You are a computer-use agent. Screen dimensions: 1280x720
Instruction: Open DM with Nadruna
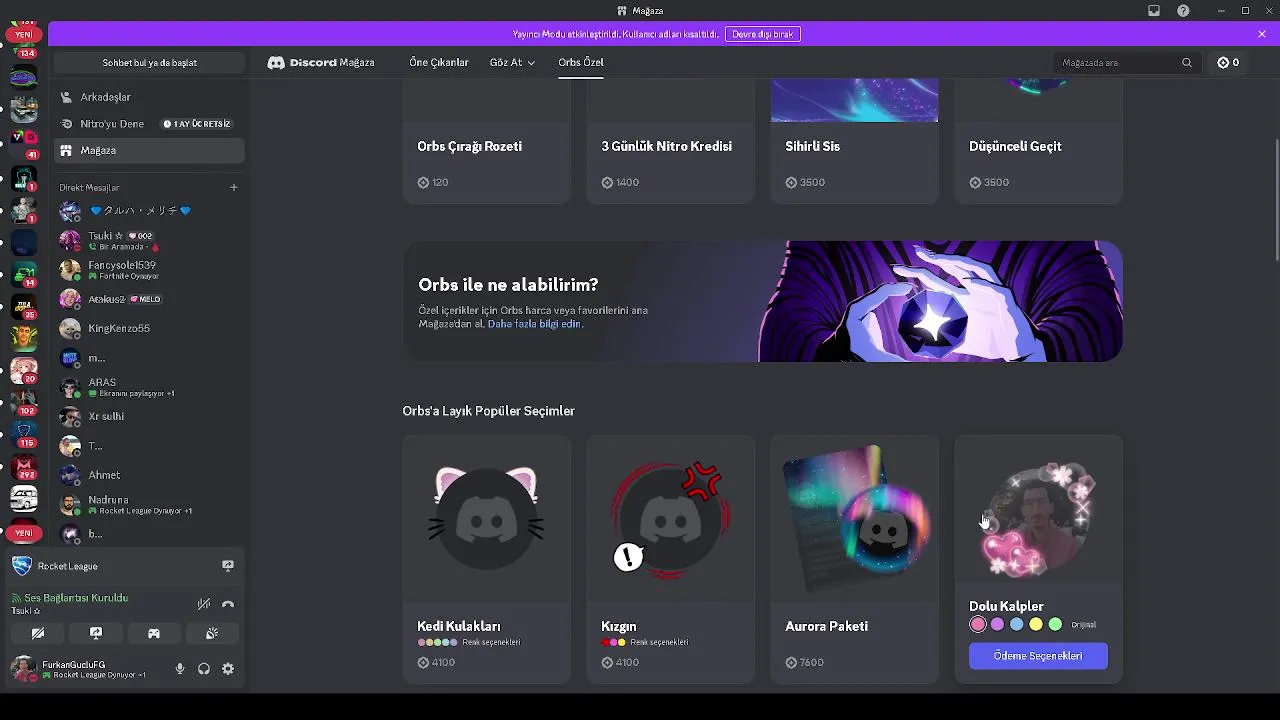tap(149, 504)
